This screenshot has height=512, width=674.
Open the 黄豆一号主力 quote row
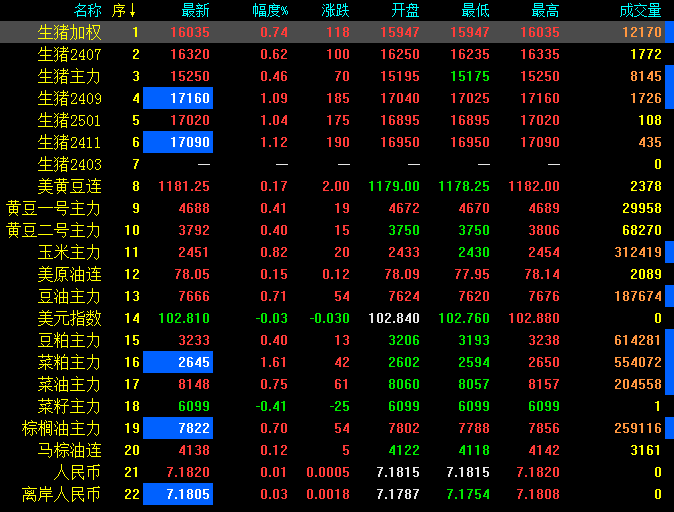point(337,208)
